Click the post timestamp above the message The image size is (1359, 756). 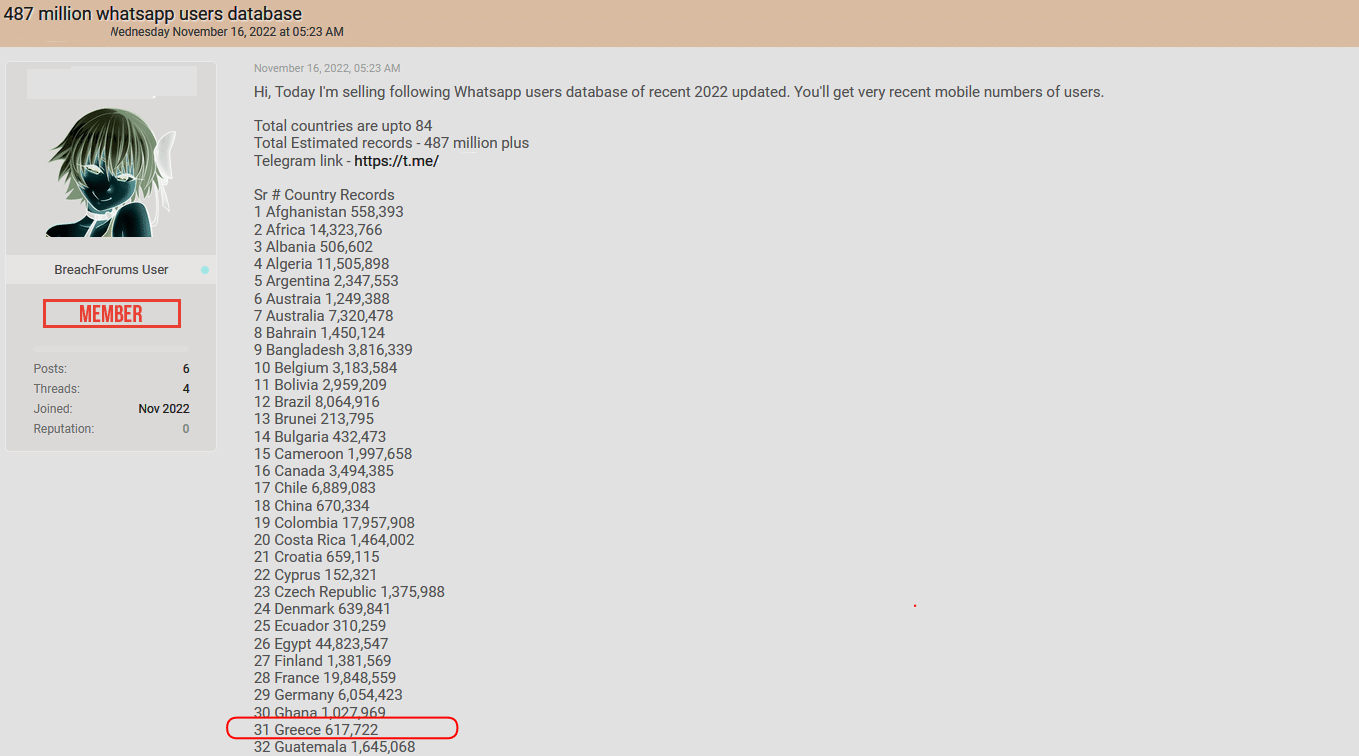click(x=327, y=68)
